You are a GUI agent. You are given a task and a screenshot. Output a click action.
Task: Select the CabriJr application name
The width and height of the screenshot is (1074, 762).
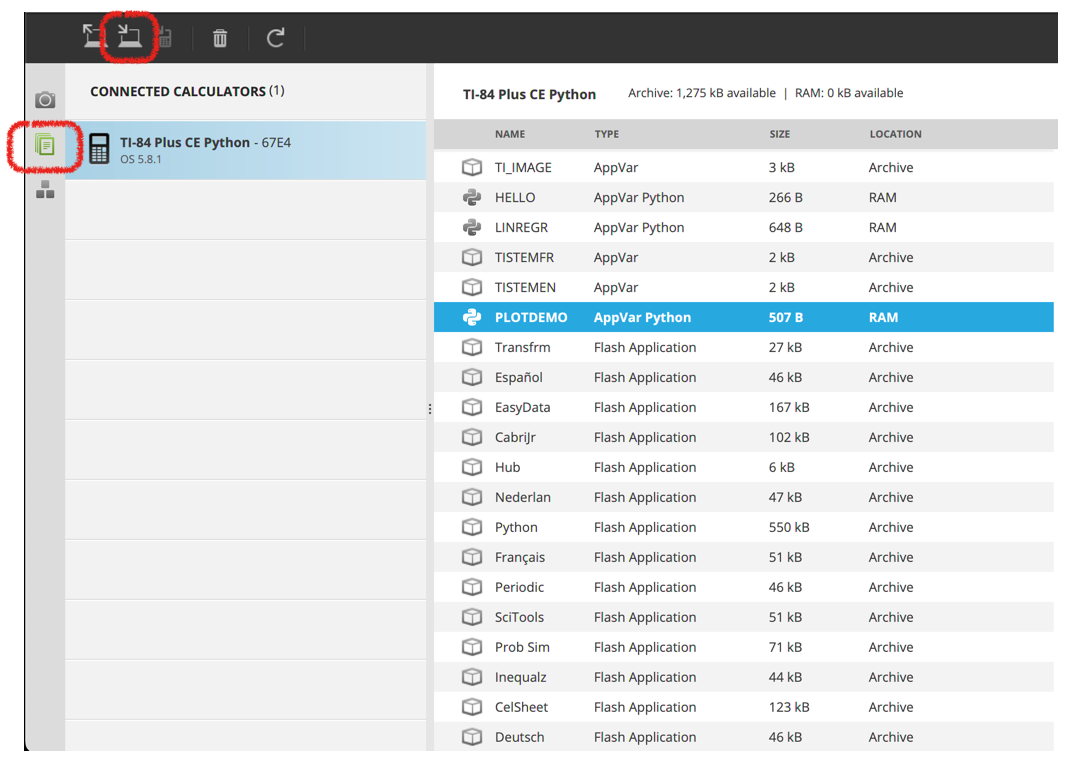(515, 438)
